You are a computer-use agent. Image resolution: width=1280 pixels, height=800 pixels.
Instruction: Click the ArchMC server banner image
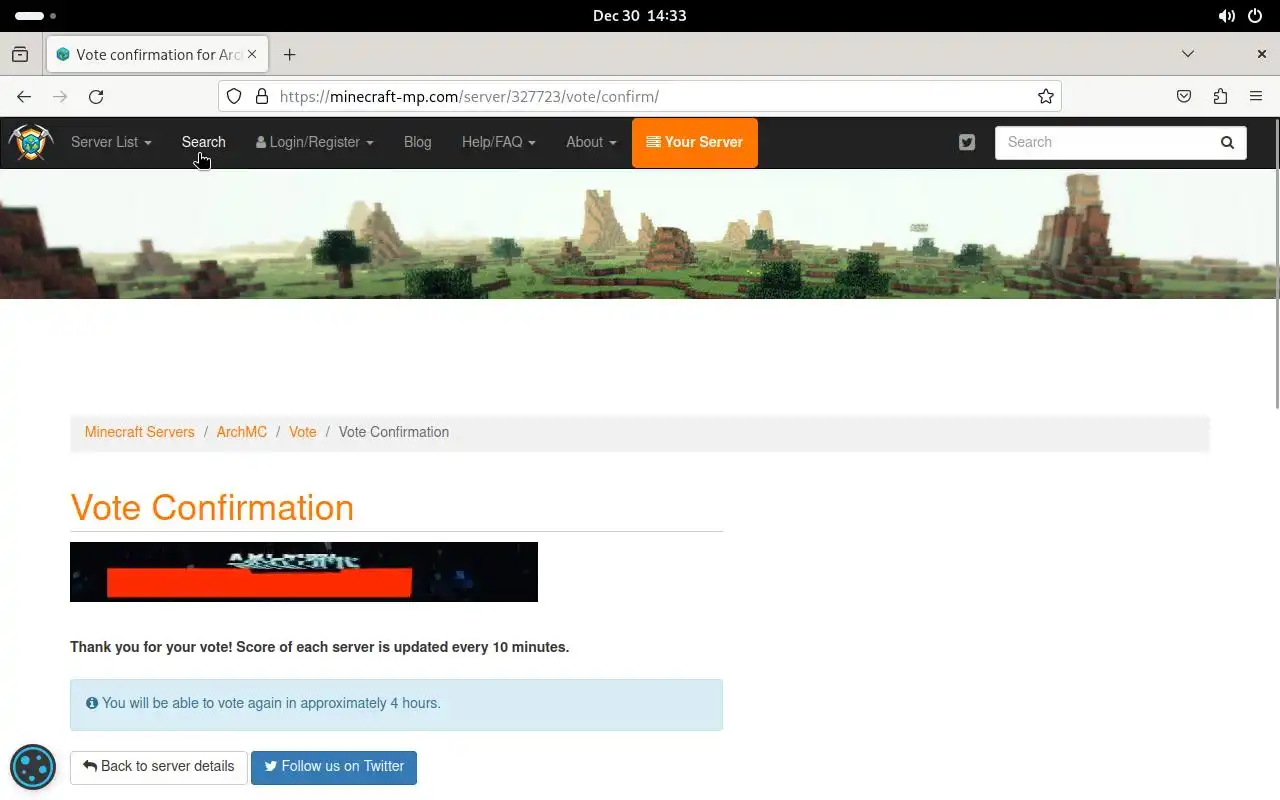coord(304,572)
